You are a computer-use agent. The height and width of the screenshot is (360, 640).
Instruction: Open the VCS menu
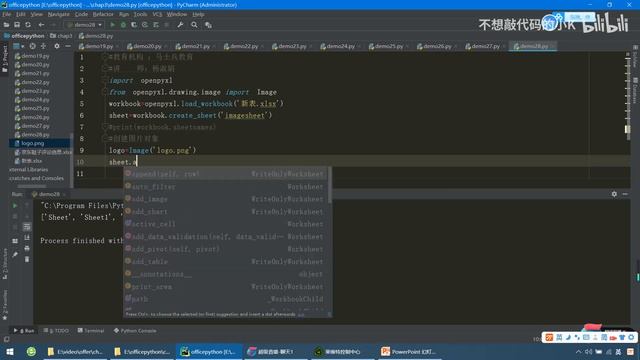pyautogui.click(x=157, y=14)
